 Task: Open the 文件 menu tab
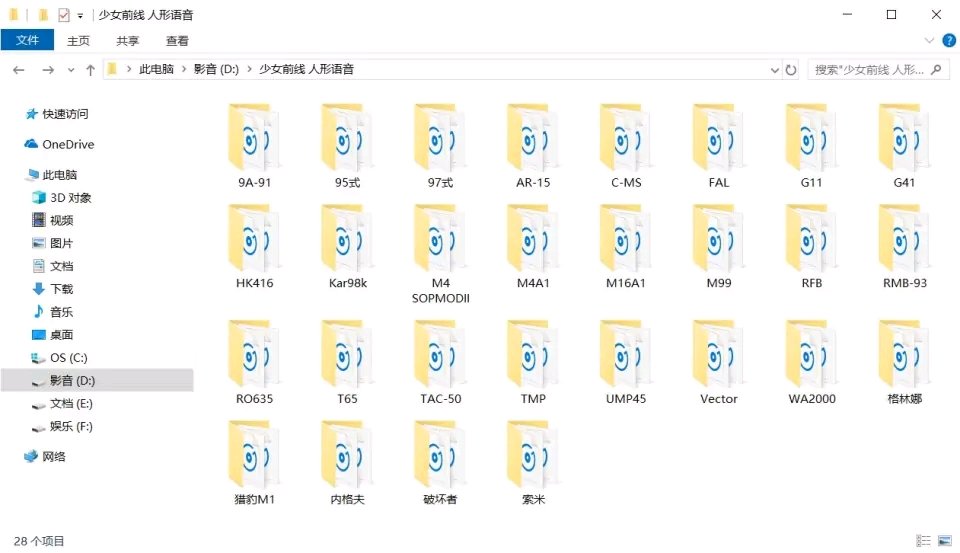(x=27, y=40)
